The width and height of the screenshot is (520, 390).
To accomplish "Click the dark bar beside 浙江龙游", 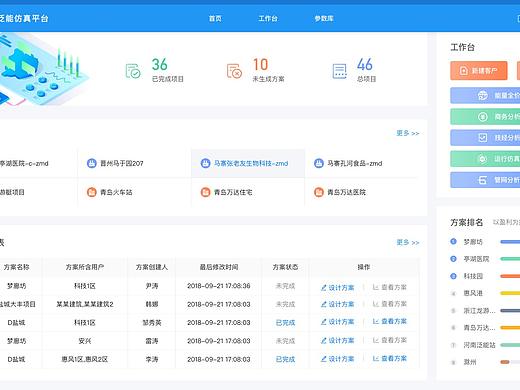I will click(x=510, y=311).
